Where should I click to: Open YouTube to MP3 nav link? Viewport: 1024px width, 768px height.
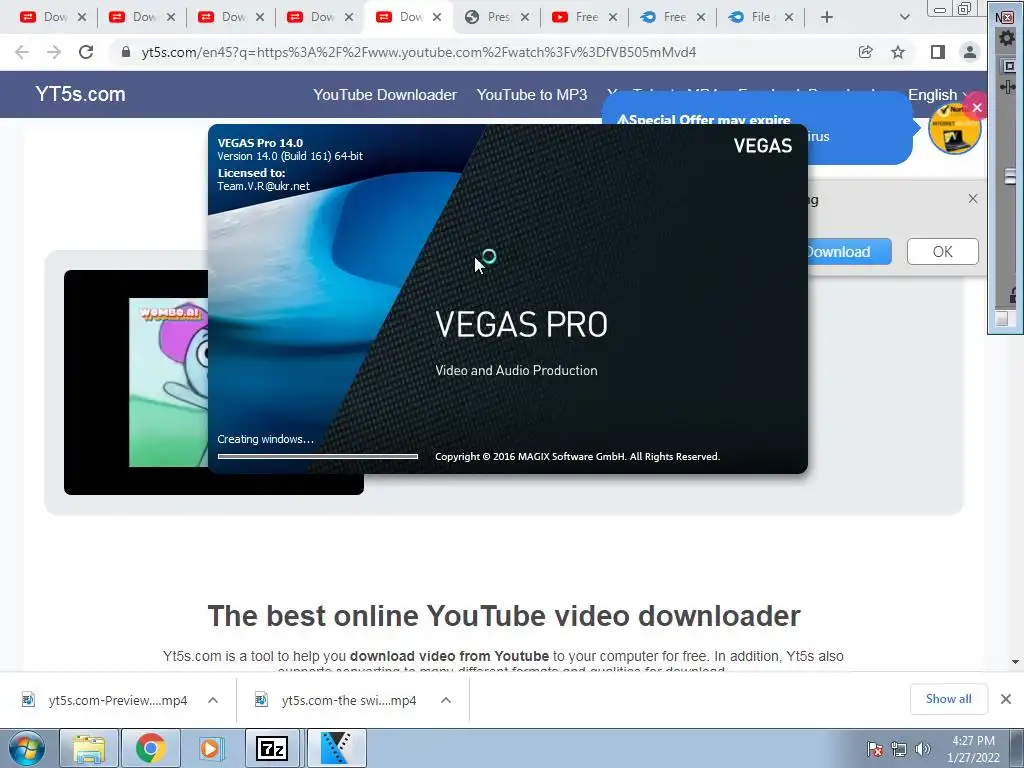532,95
